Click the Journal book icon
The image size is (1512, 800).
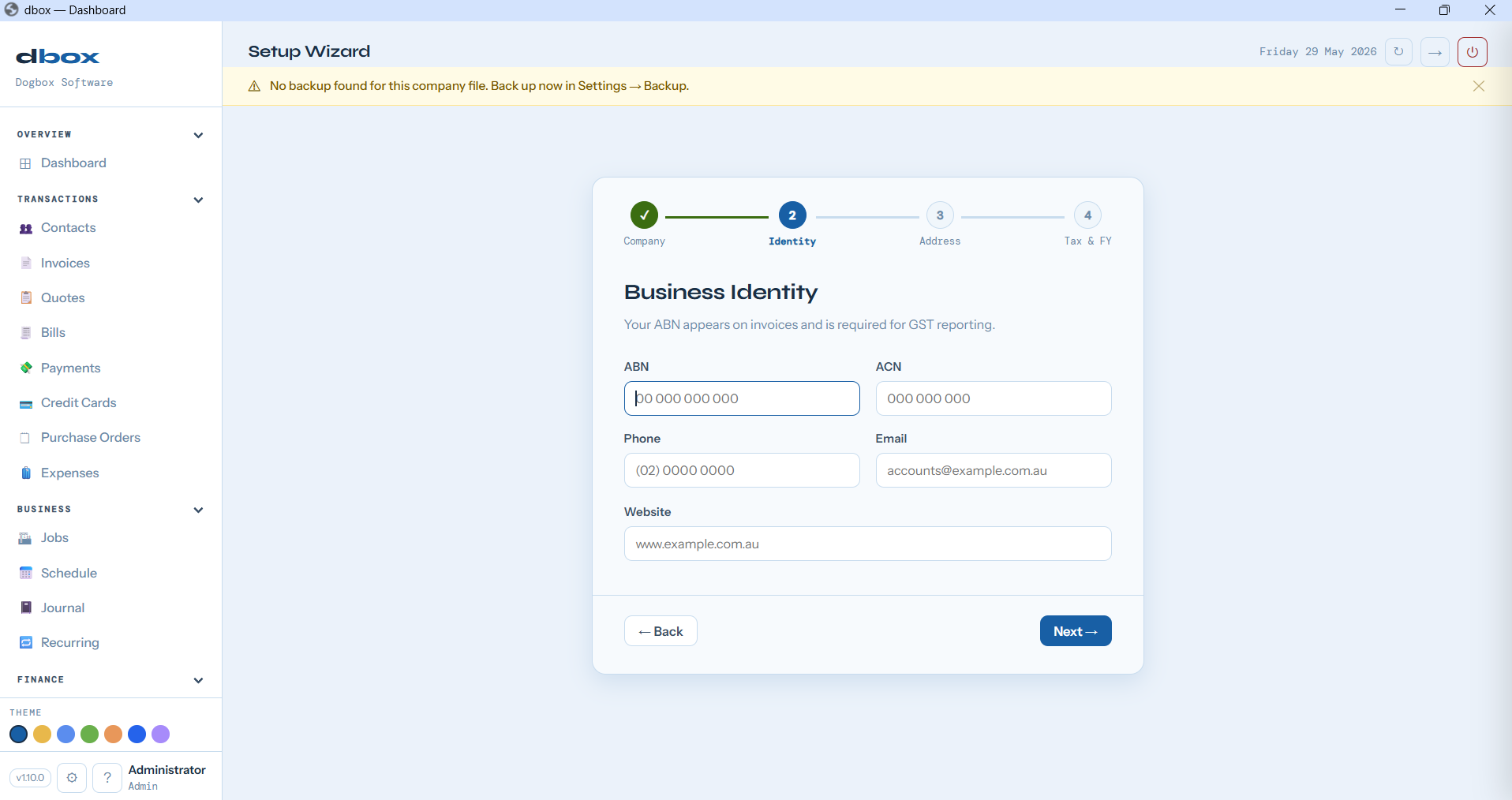pyautogui.click(x=26, y=608)
